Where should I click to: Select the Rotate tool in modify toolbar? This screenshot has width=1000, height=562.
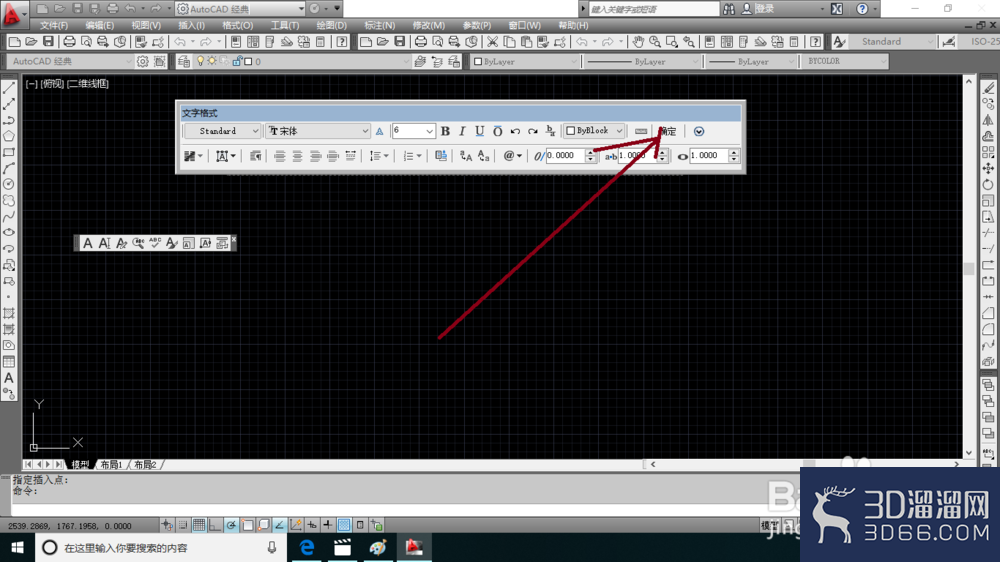point(989,184)
